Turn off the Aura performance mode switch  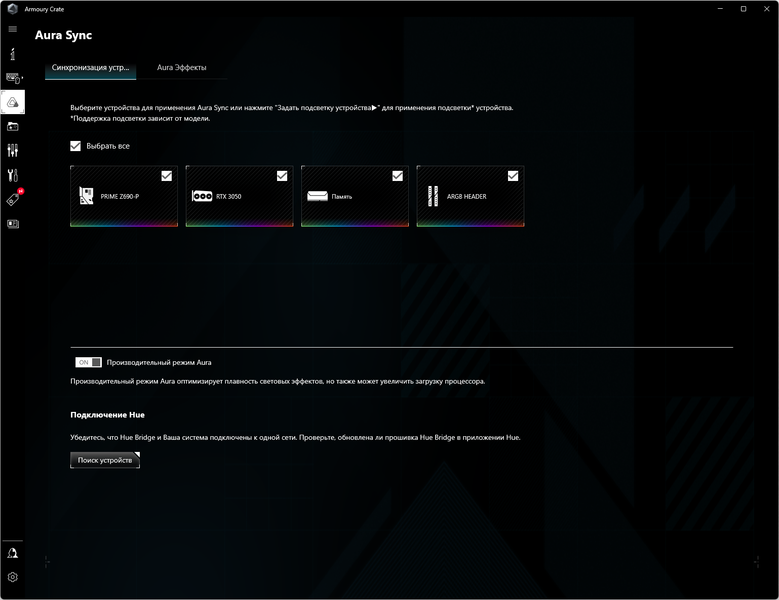click(88, 362)
